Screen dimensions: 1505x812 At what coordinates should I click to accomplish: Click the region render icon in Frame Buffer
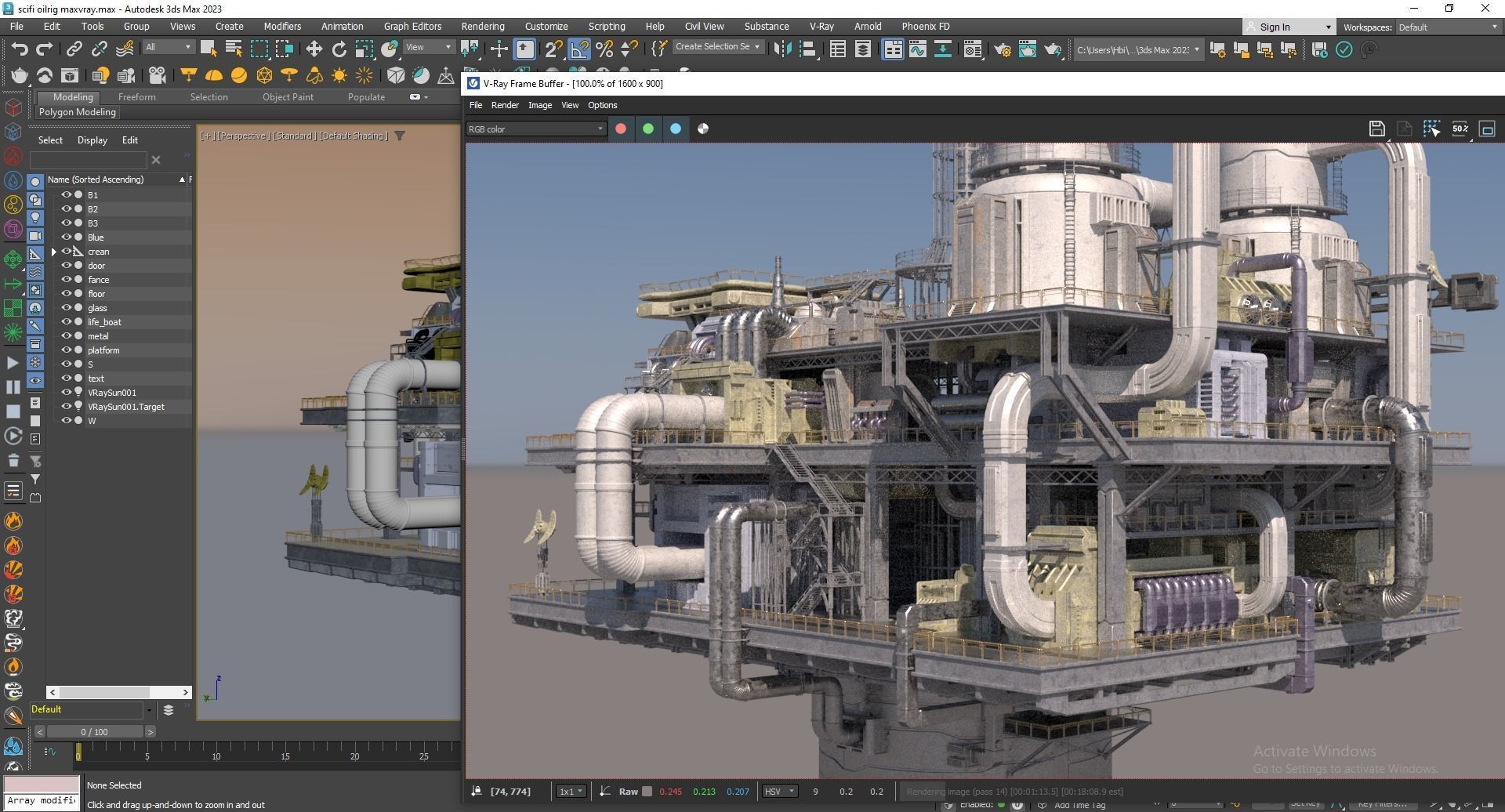coord(1431,129)
